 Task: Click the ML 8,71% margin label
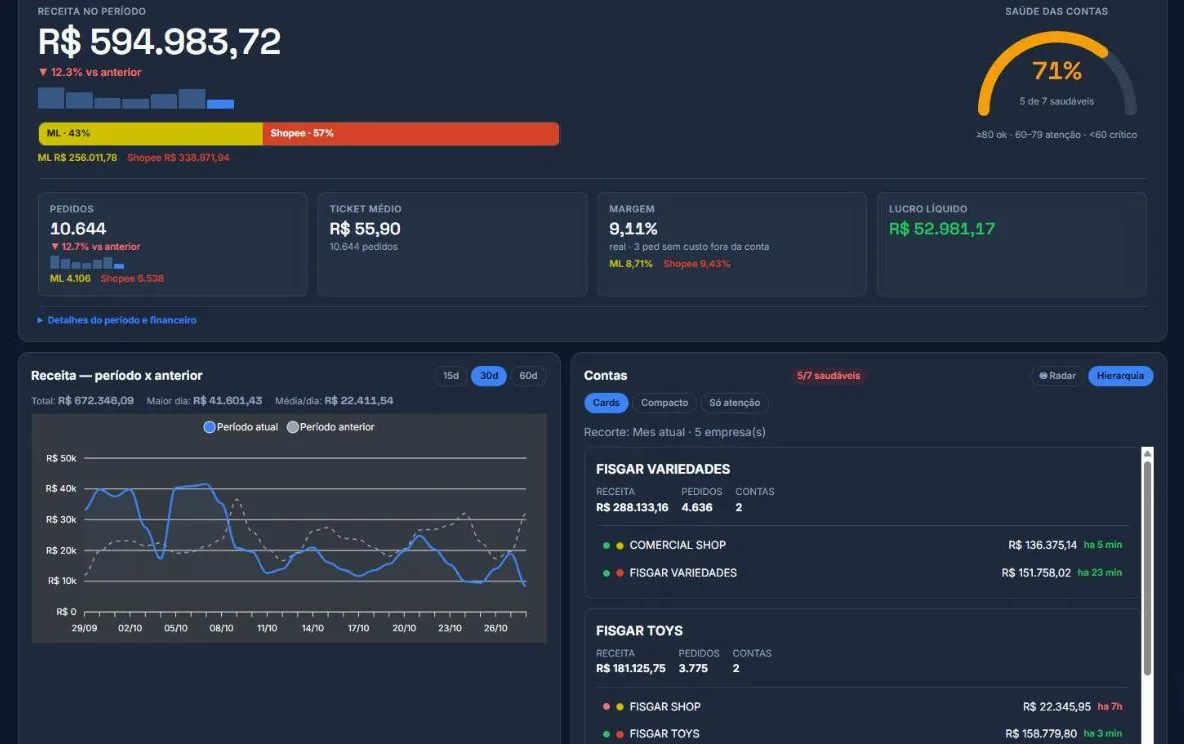coord(631,264)
